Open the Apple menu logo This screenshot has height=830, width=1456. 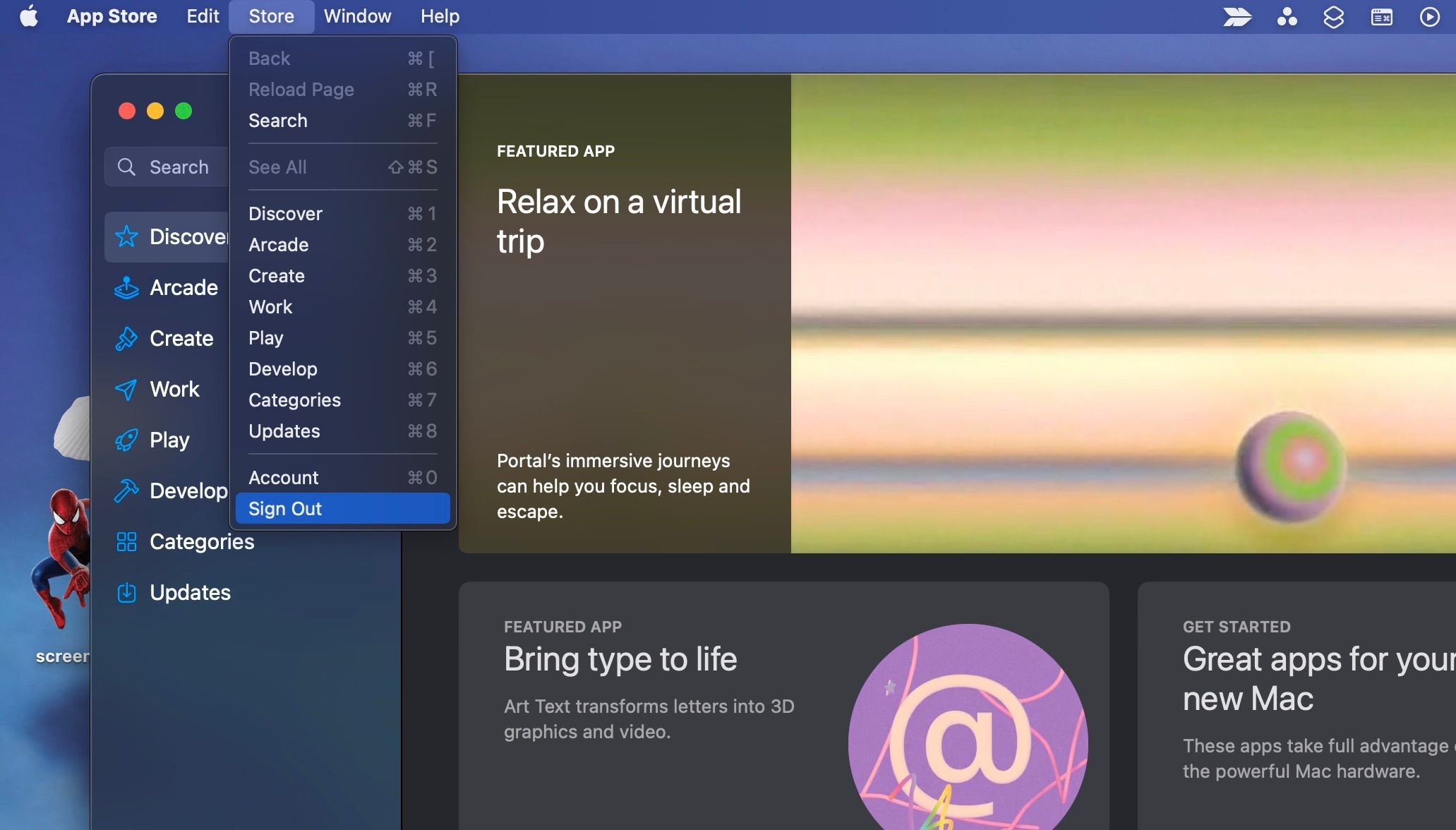click(29, 16)
